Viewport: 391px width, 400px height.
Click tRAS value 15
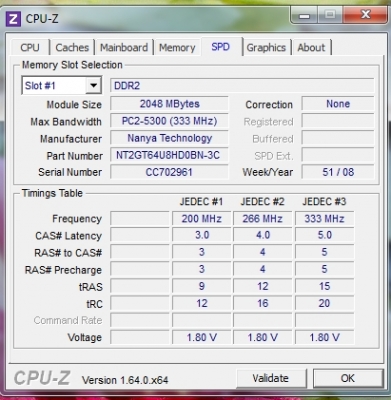pos(324,286)
